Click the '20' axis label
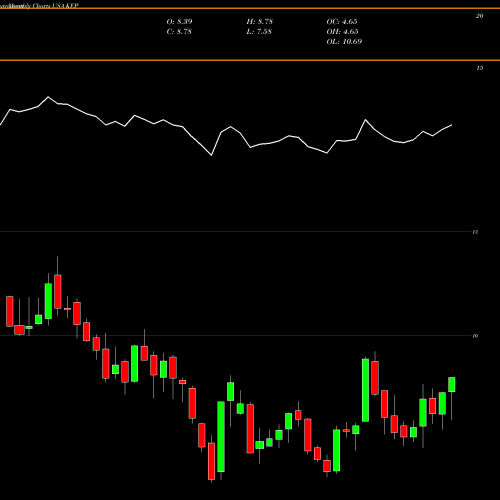500x500 pixels. point(479,16)
